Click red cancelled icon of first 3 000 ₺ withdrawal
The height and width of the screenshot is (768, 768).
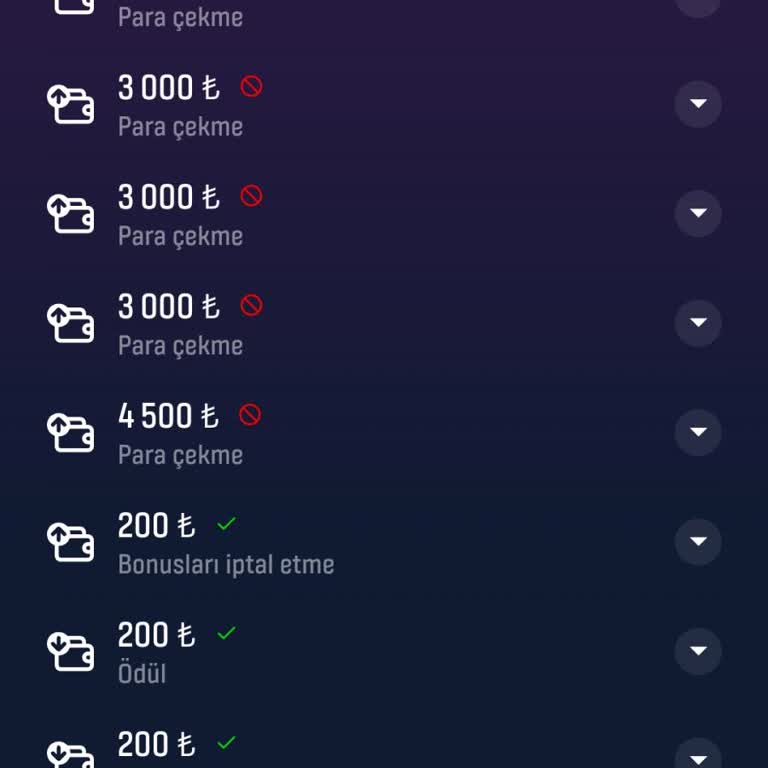(x=251, y=87)
